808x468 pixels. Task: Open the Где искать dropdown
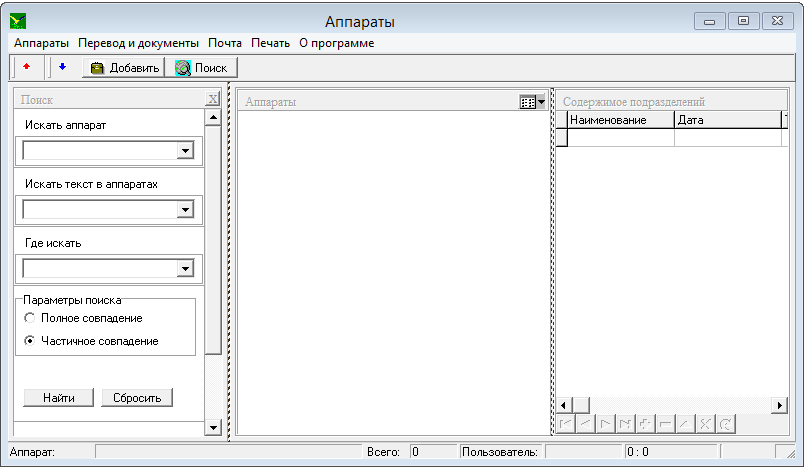click(185, 268)
